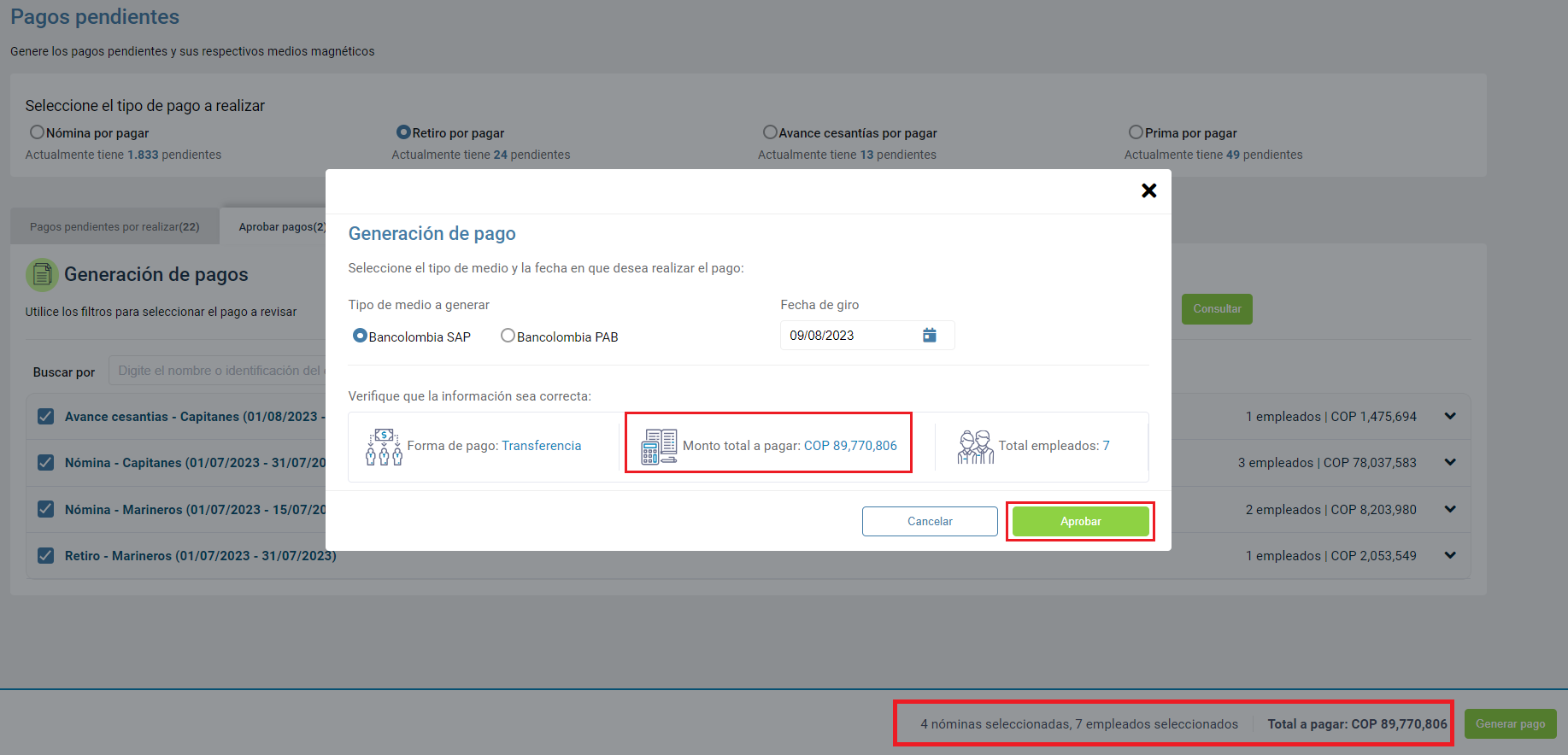The height and width of the screenshot is (755, 1568).
Task: Uncheck Nómina - Capitanes row checkbox
Action: (46, 463)
